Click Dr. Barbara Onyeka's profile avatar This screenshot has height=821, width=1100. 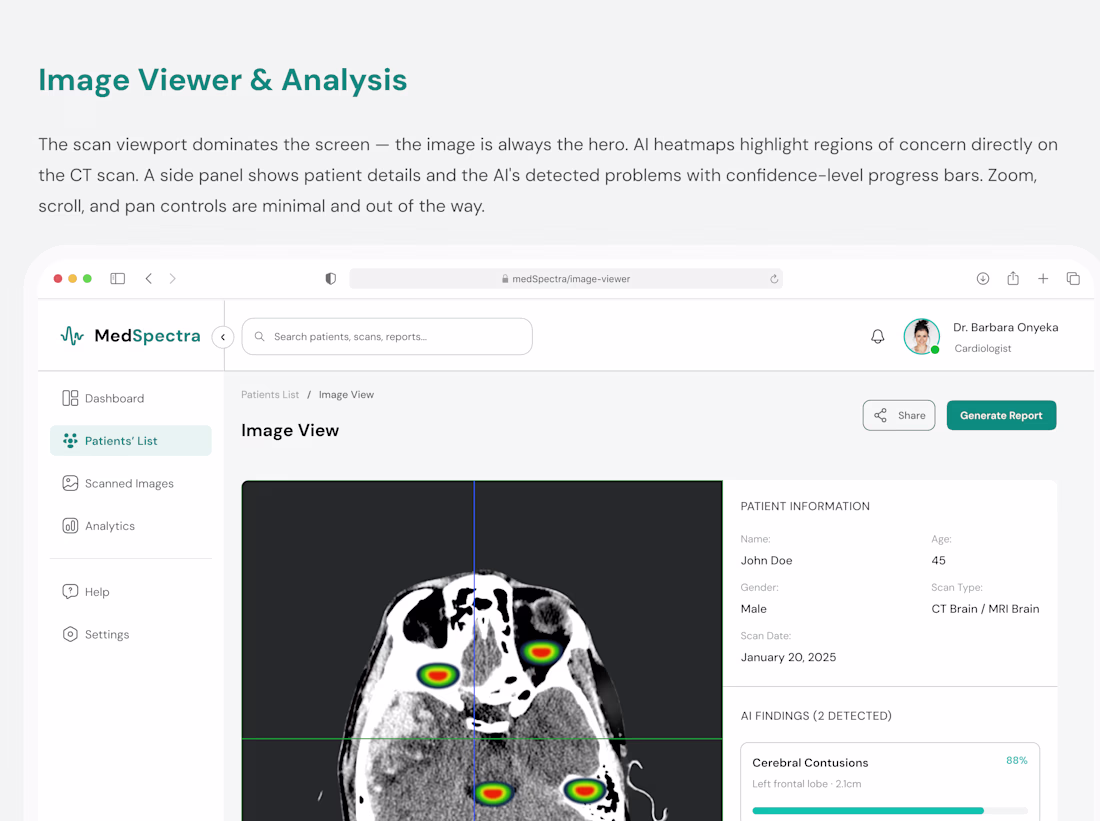point(921,337)
